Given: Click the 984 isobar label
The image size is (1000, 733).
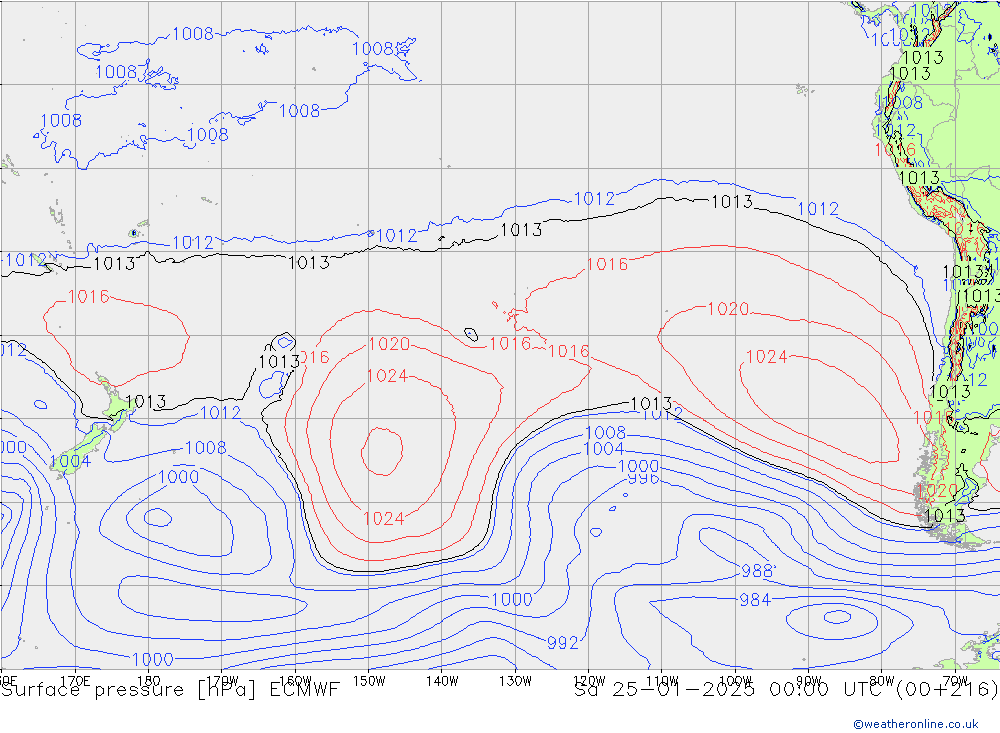Looking at the screenshot, I should pos(755,600).
